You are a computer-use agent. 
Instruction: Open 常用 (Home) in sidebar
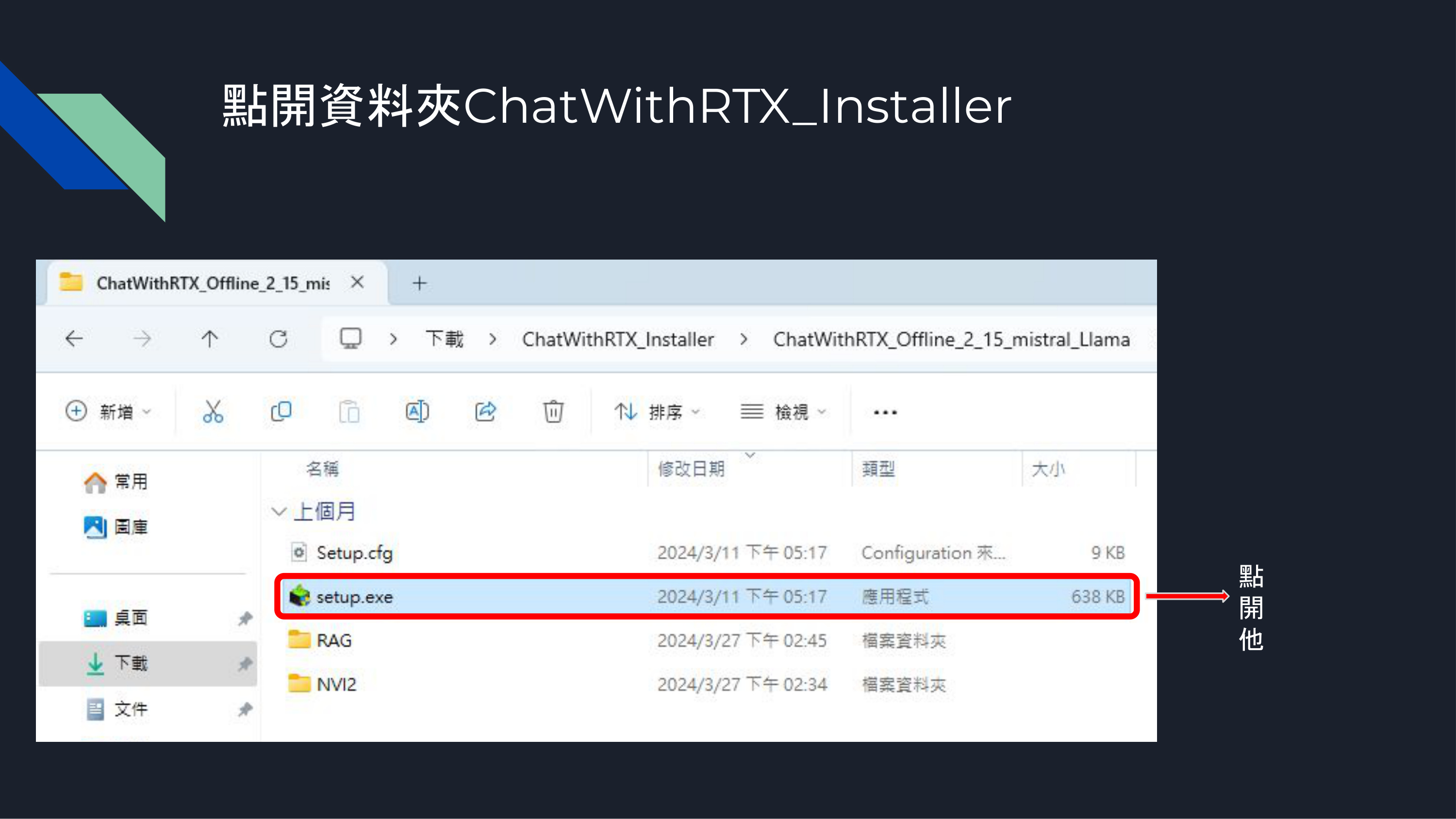(116, 482)
